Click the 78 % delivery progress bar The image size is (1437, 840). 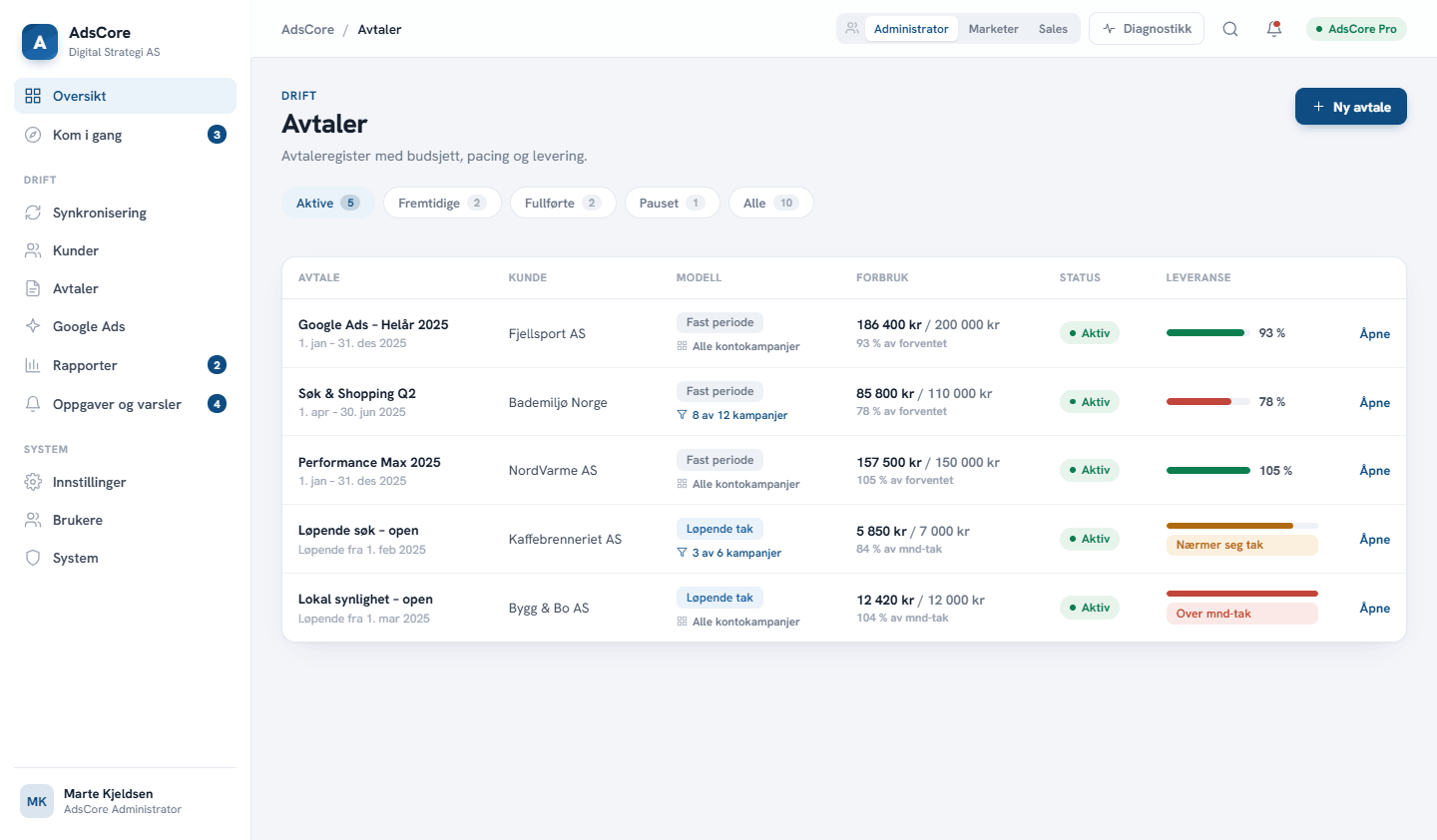point(1207,402)
